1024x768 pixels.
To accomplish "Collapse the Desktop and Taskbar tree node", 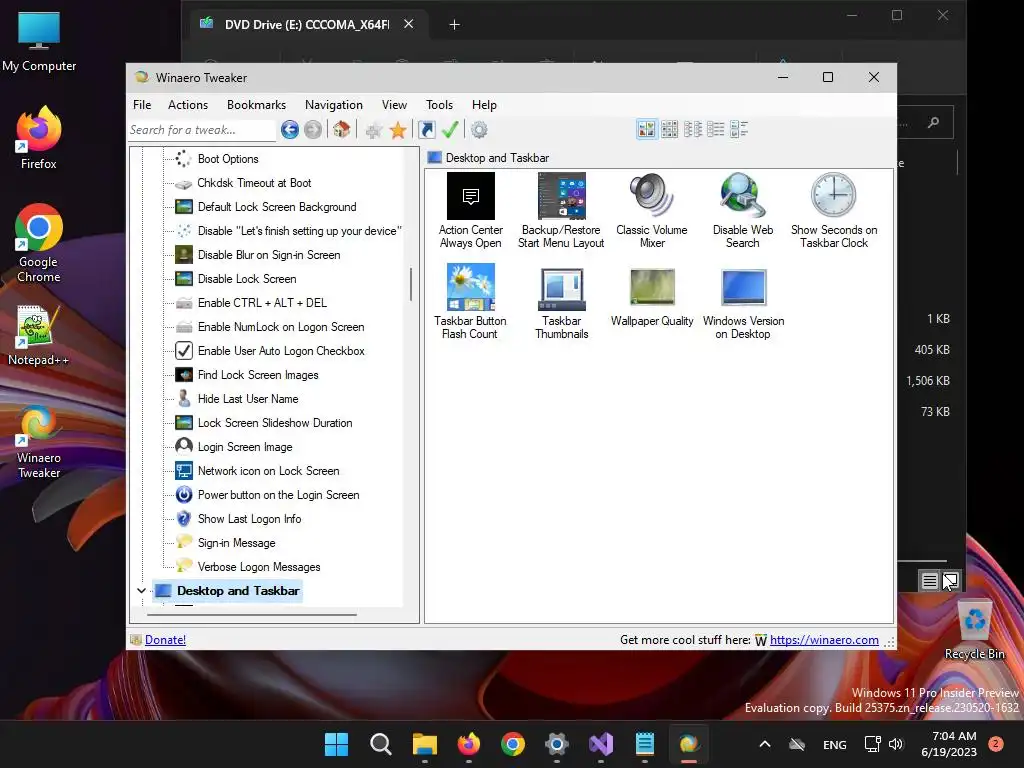I will coord(141,591).
